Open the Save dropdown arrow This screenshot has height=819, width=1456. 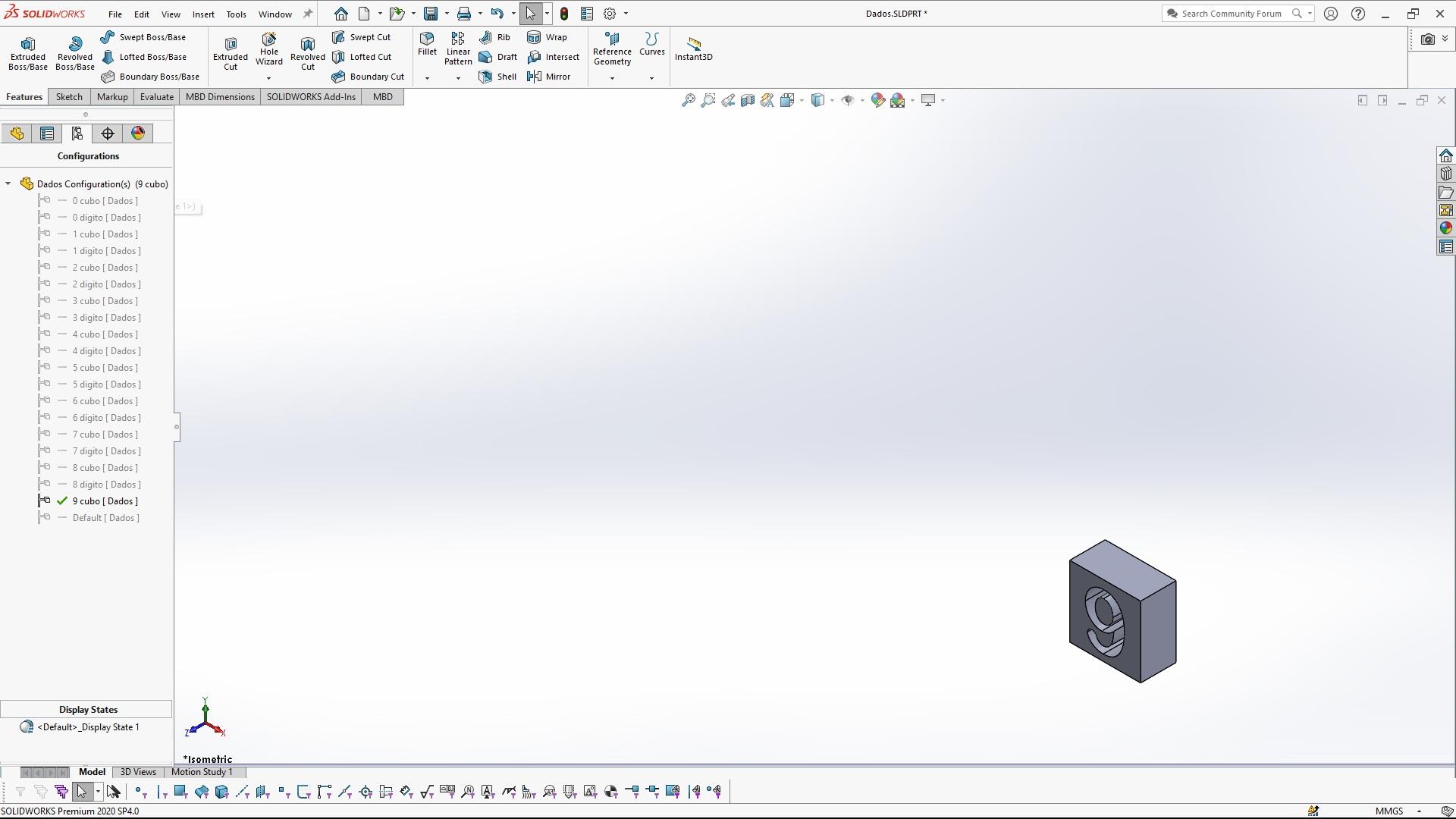coord(447,14)
